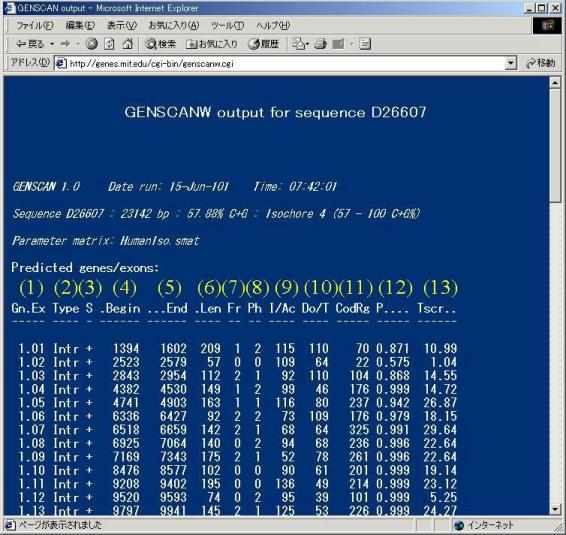Open the Search (検索) toolbar button

160,44
